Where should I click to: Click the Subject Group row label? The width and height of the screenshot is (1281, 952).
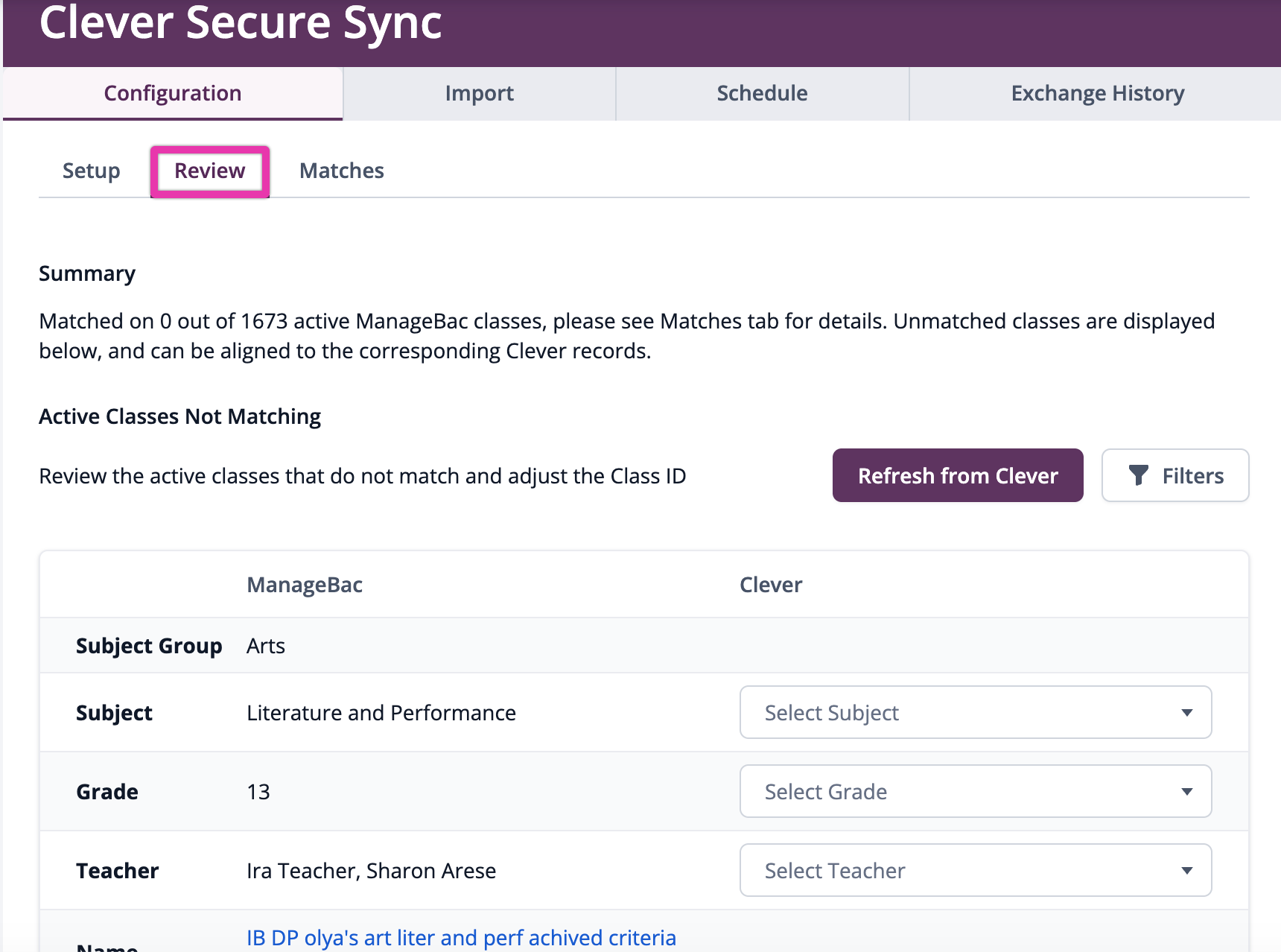tap(149, 646)
